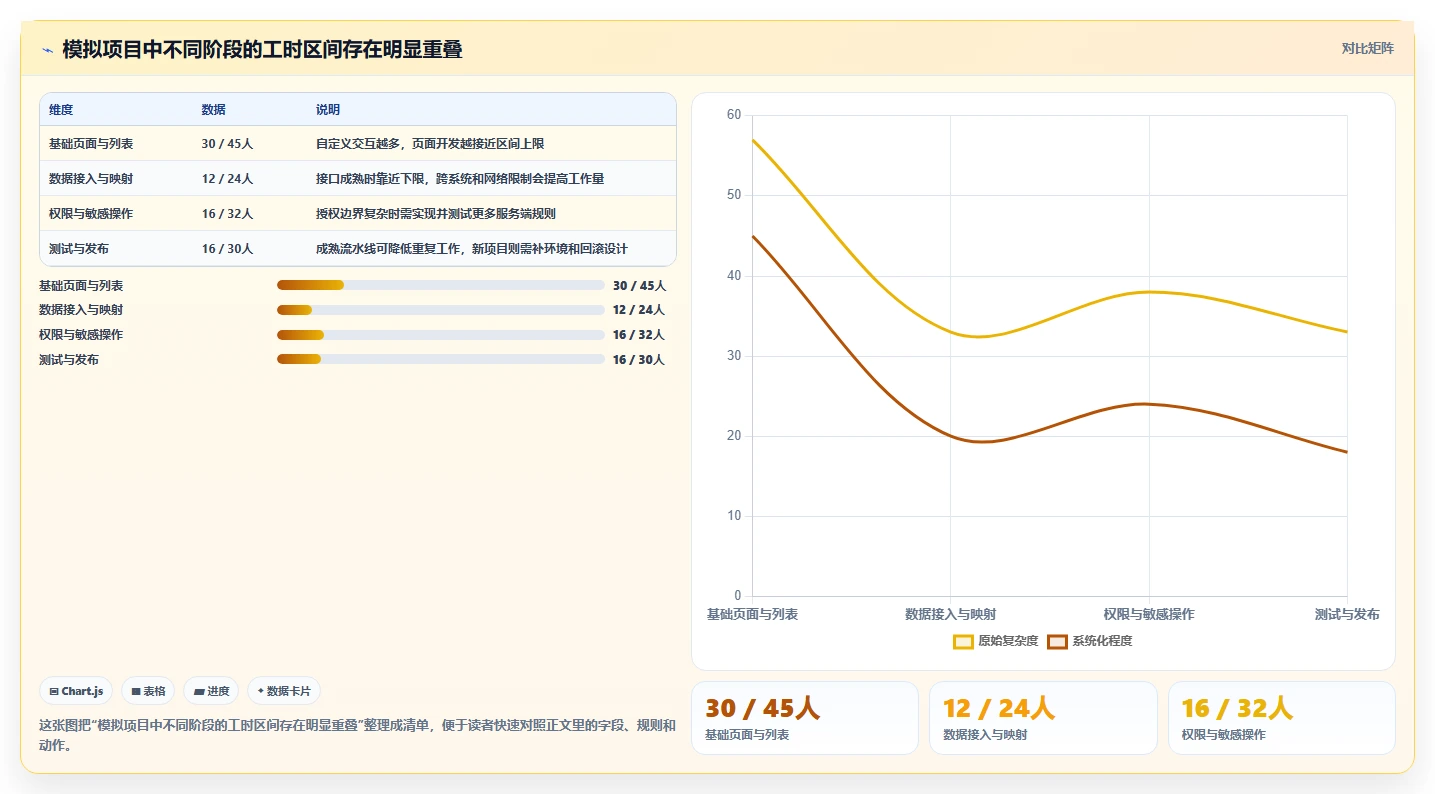The height and width of the screenshot is (794, 1435).
Task: Click the 数据 column header
Action: point(213,110)
